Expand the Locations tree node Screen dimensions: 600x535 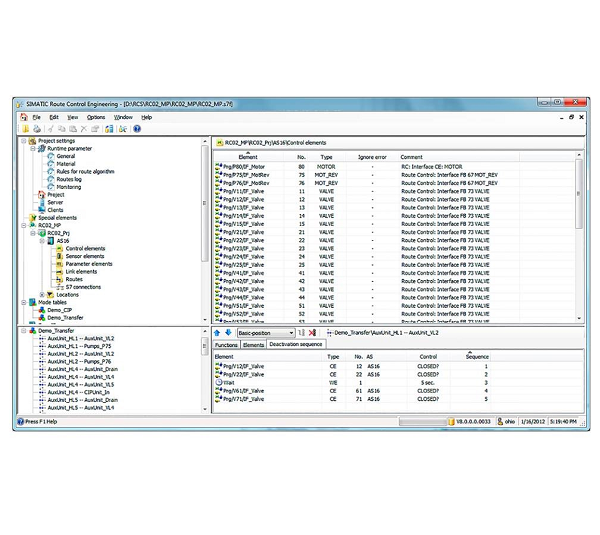pos(42,295)
